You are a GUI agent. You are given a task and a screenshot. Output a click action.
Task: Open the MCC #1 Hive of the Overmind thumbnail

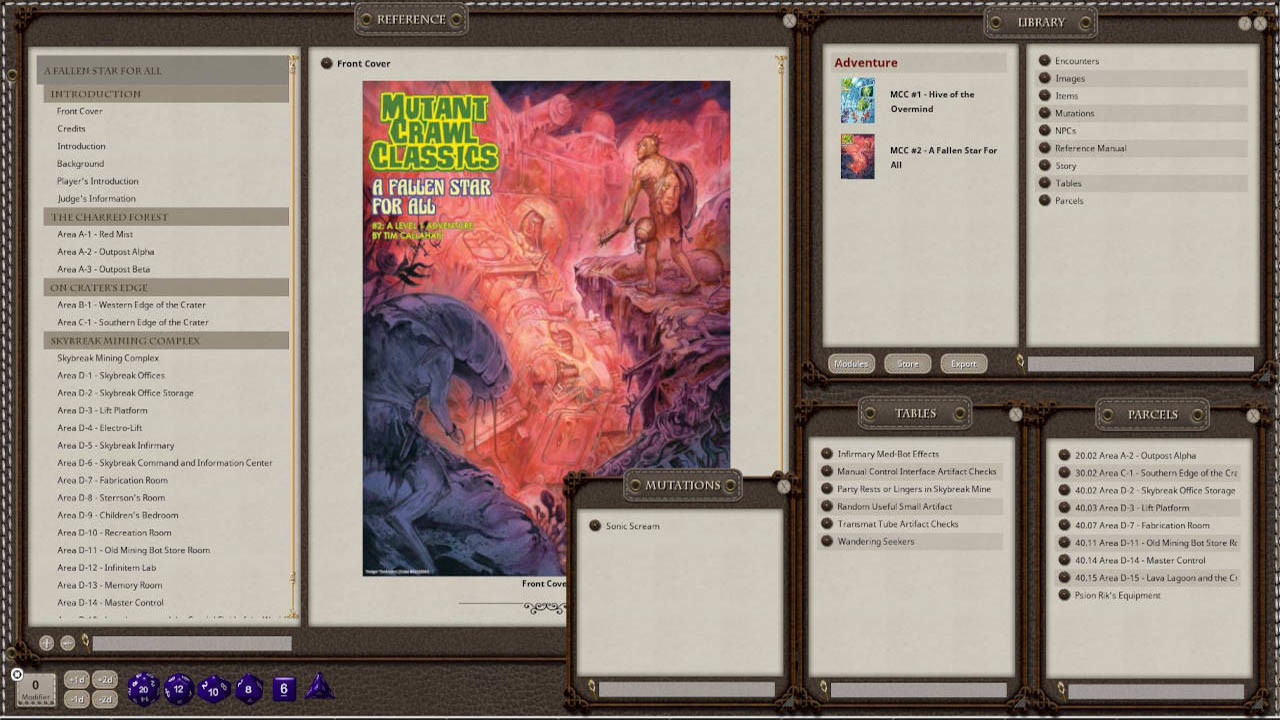point(857,101)
